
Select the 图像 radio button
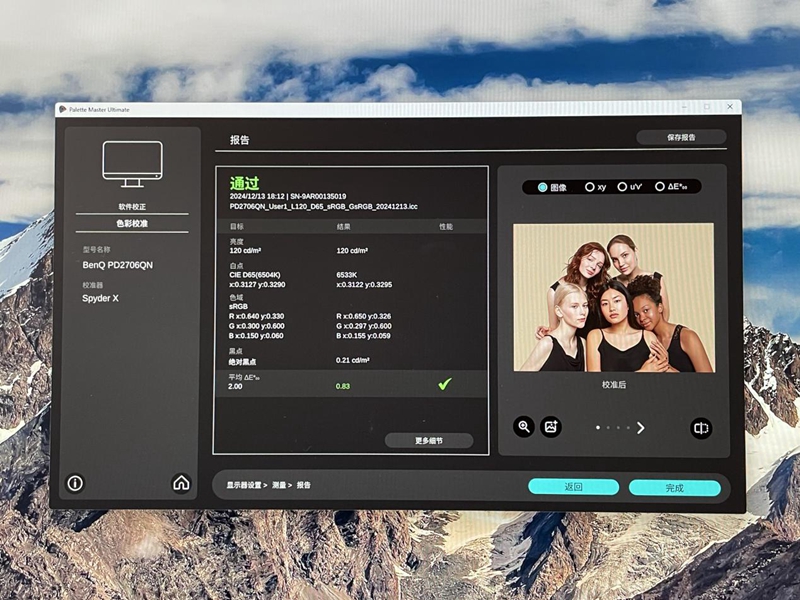pos(543,187)
